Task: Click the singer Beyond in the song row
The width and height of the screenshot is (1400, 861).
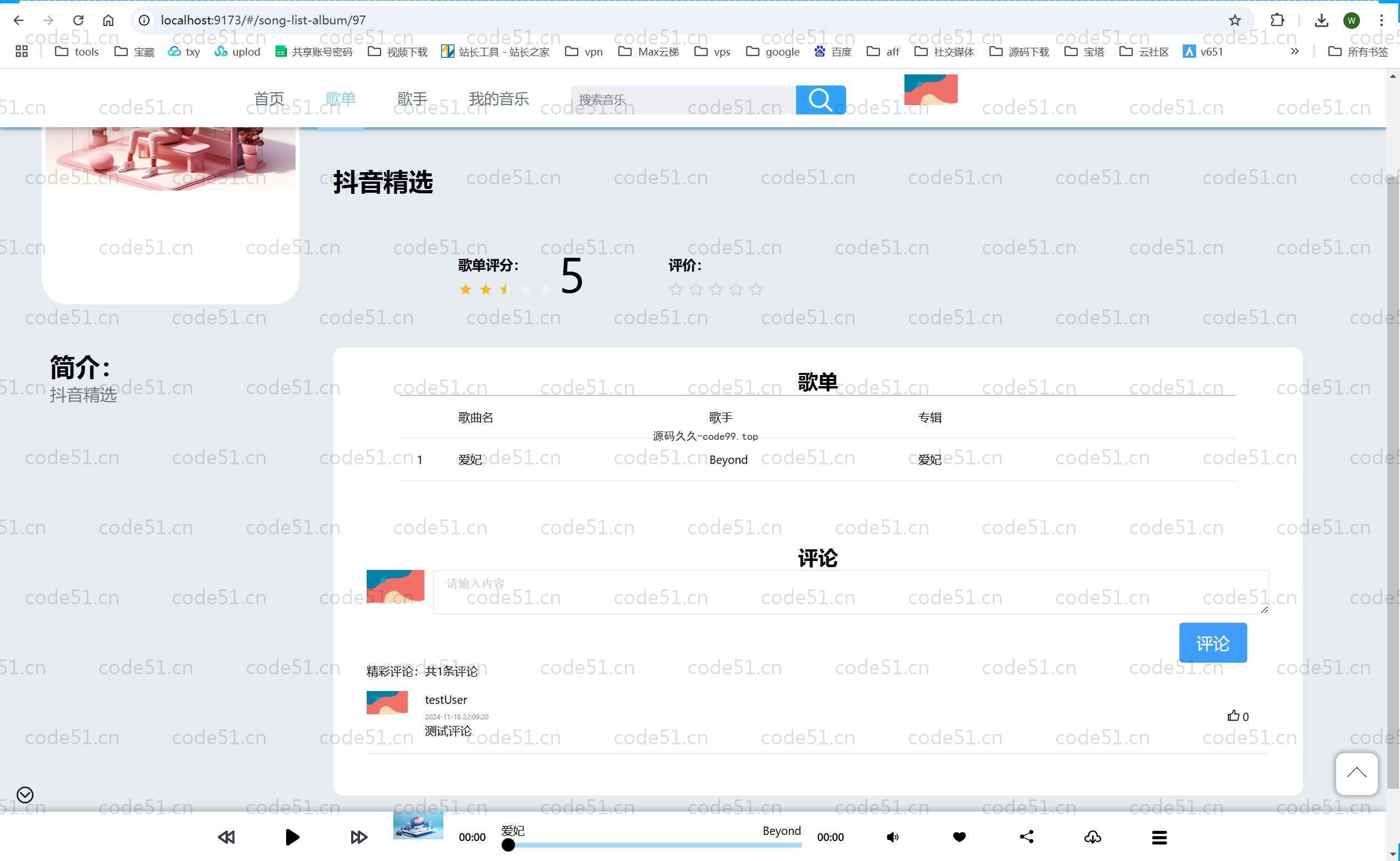Action: coord(728,459)
